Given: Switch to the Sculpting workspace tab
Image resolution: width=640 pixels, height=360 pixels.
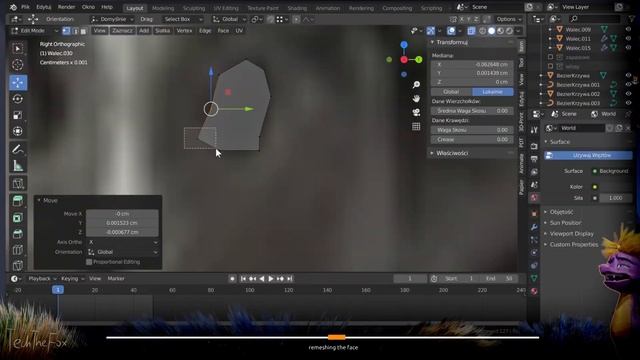Looking at the screenshot, I should [x=194, y=8].
